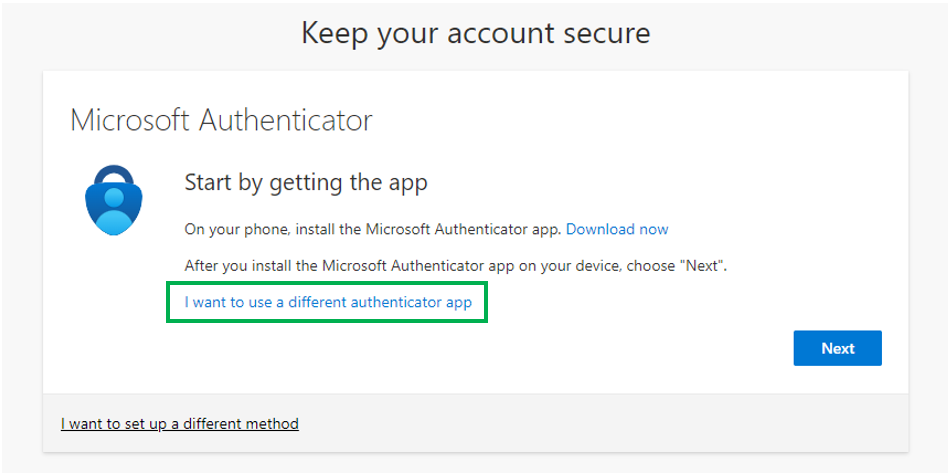Continue with the blue Next button

(837, 348)
